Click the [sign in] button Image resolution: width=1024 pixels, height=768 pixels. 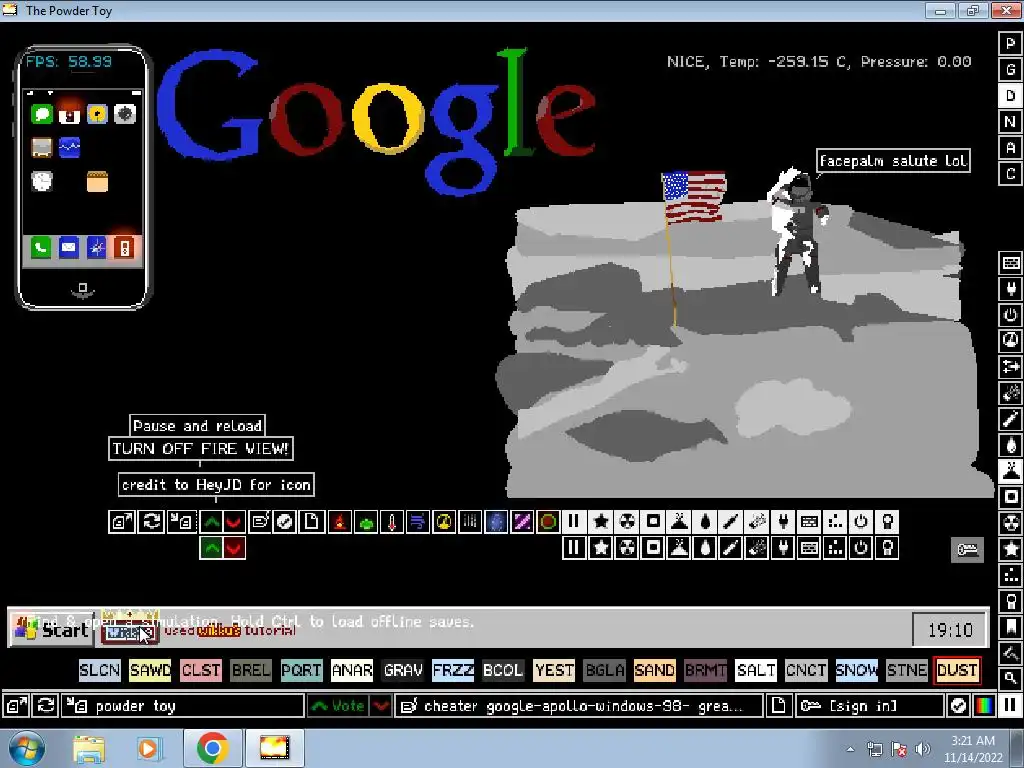[869, 706]
